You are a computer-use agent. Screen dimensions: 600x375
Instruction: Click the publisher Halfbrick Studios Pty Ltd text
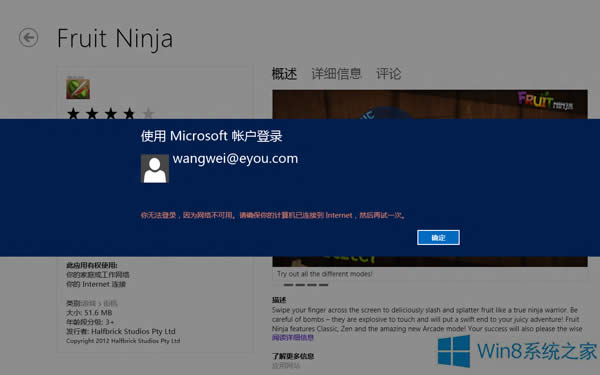[121, 331]
